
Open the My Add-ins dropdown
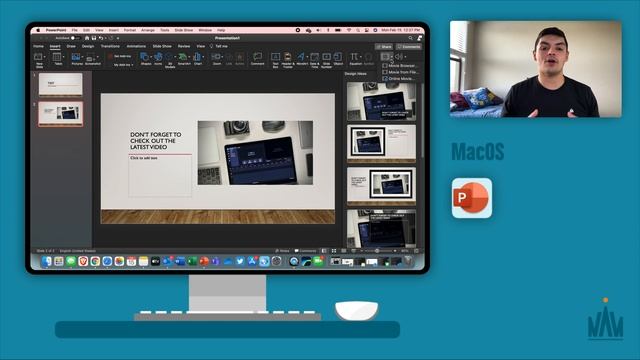click(x=124, y=64)
